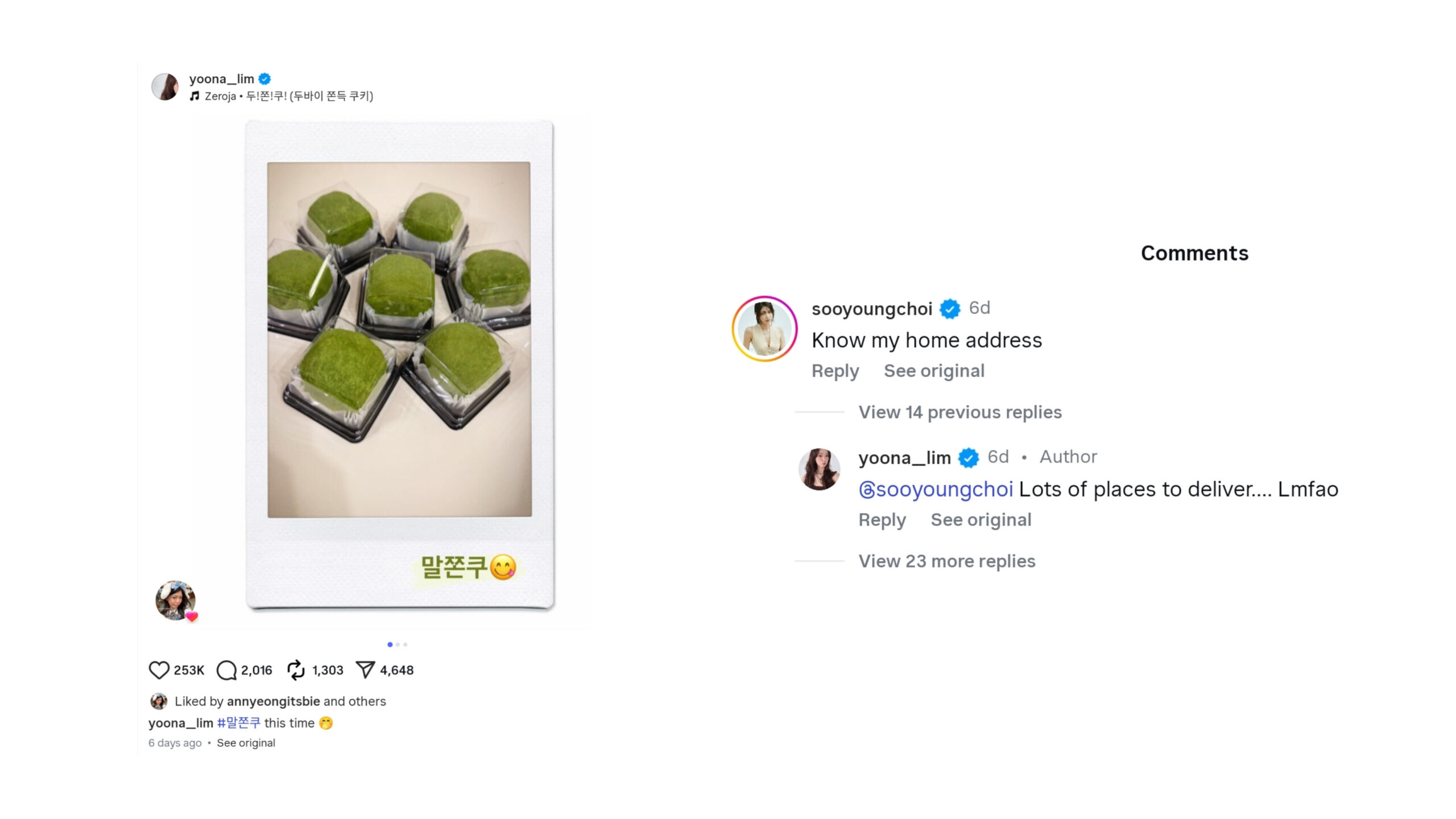Go to second carousel image dot

click(x=398, y=644)
